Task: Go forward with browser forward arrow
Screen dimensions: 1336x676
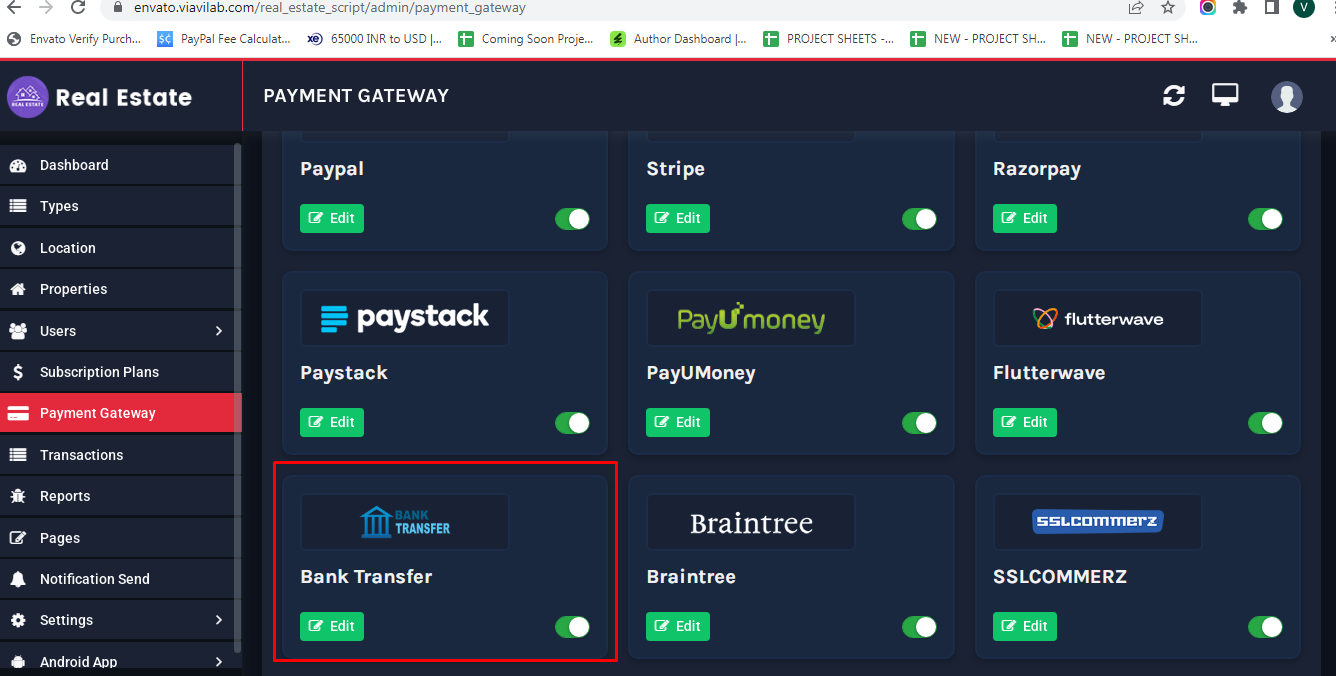Action: pos(46,8)
